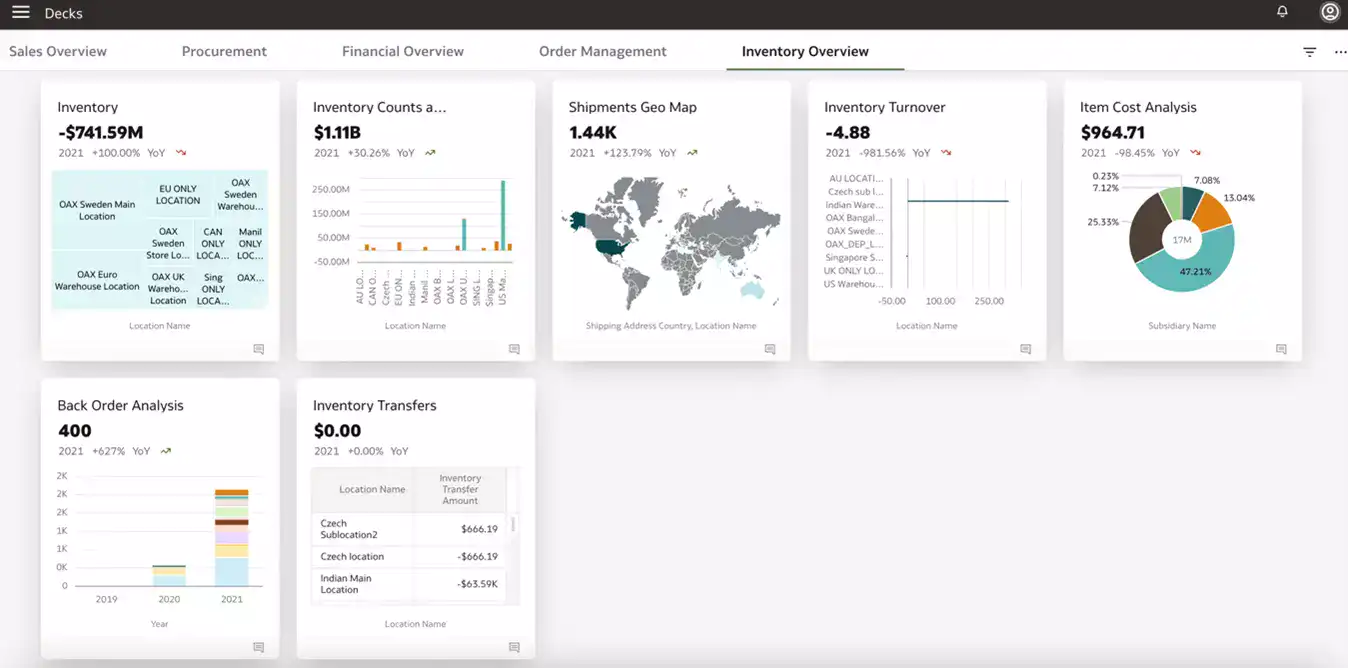Click the red trend arrow on Inventory KPI
The height and width of the screenshot is (668, 1348).
point(180,153)
